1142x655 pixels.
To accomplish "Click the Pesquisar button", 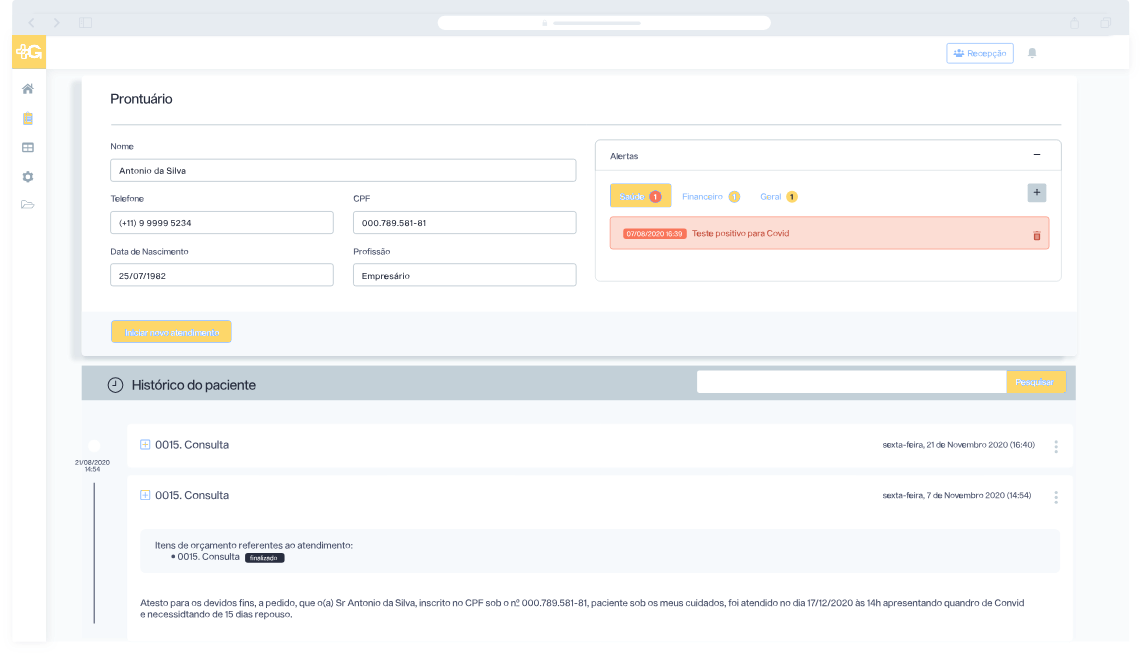I will coord(1035,382).
